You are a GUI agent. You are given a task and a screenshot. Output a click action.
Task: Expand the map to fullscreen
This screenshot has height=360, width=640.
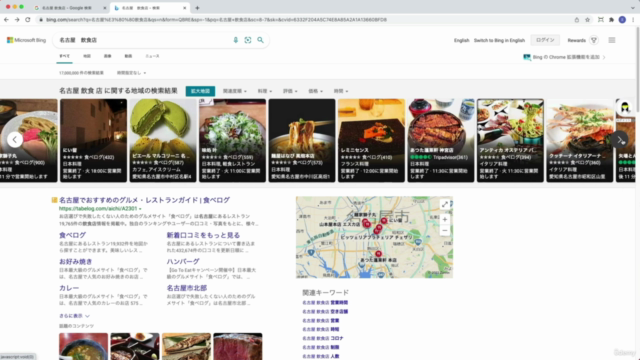pos(444,204)
